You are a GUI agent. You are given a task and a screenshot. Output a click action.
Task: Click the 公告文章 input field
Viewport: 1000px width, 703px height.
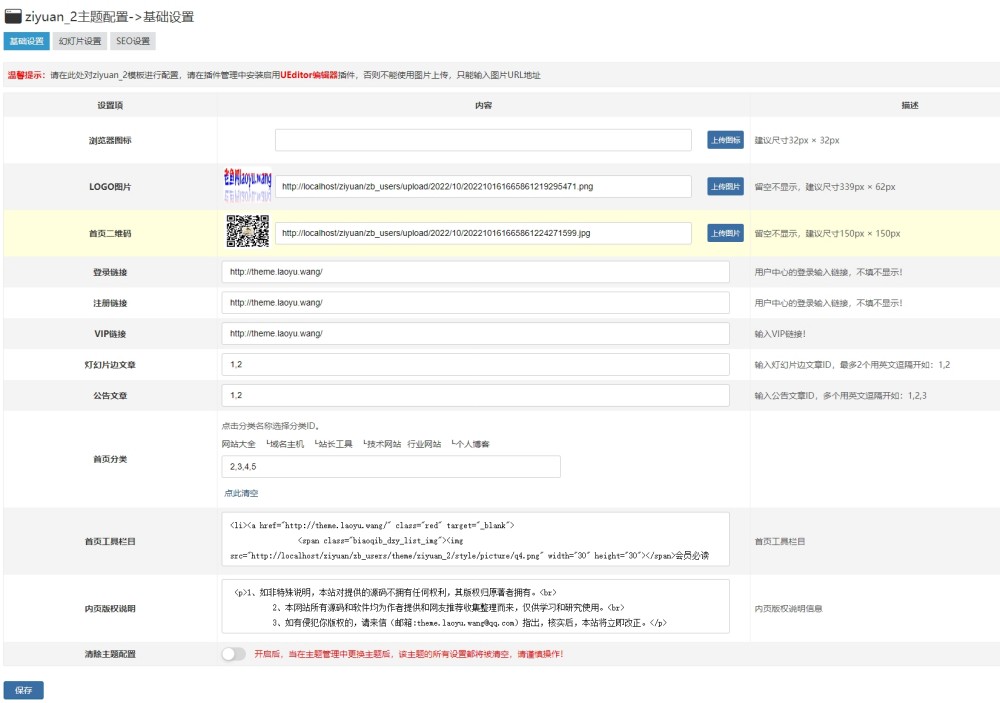475,395
